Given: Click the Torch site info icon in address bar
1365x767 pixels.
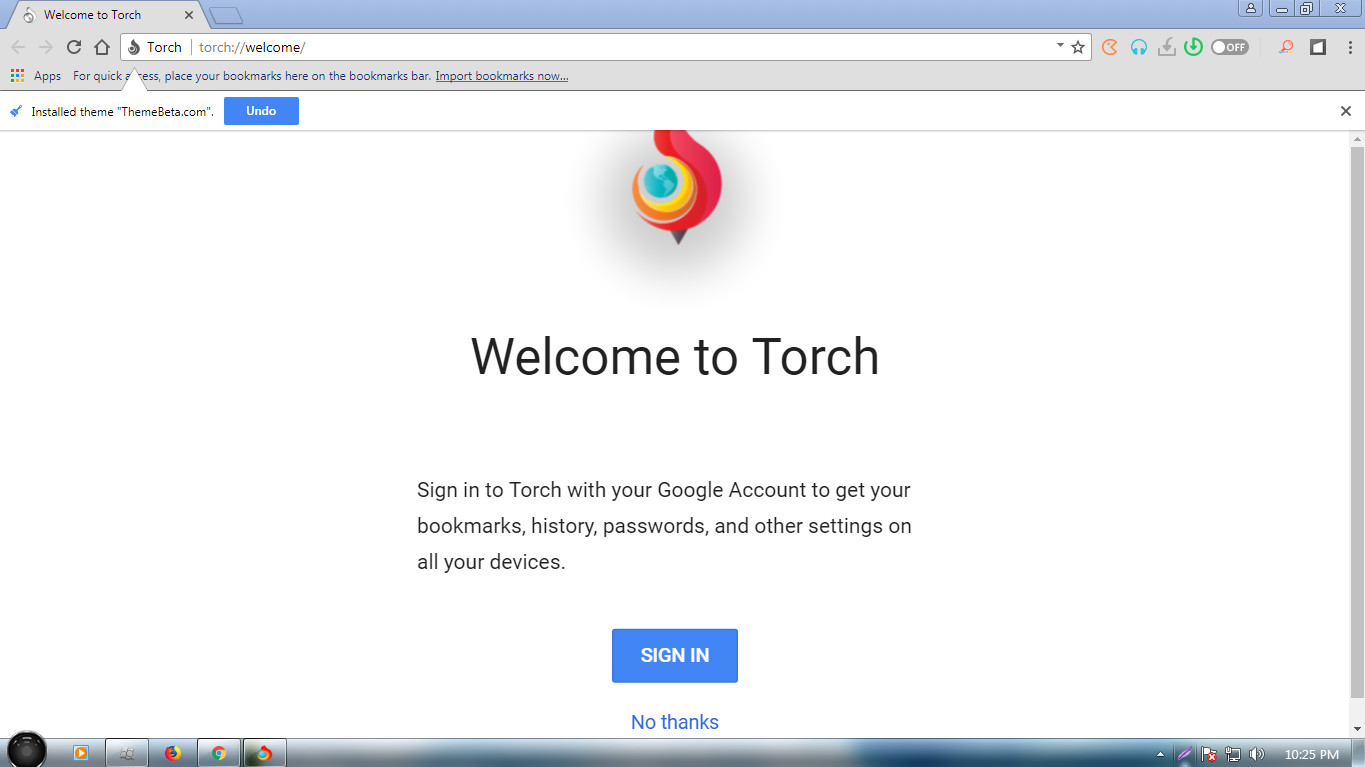Looking at the screenshot, I should click(134, 47).
